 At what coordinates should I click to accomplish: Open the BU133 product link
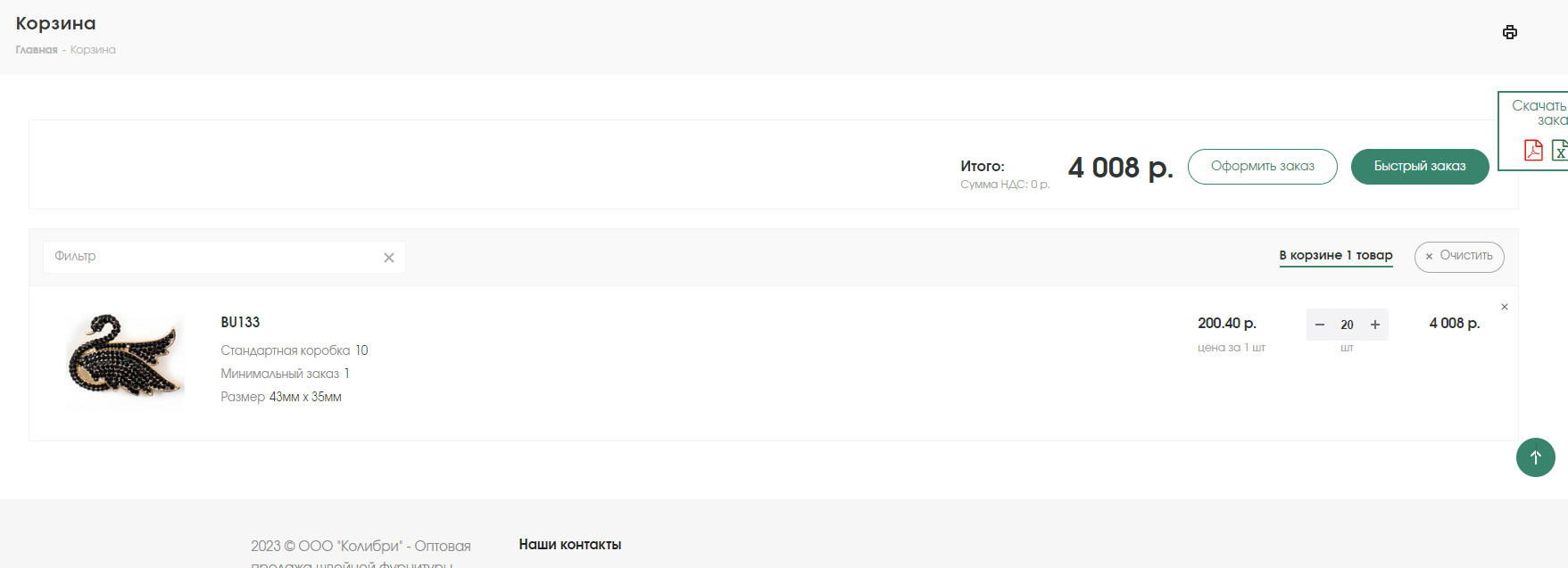[240, 322]
